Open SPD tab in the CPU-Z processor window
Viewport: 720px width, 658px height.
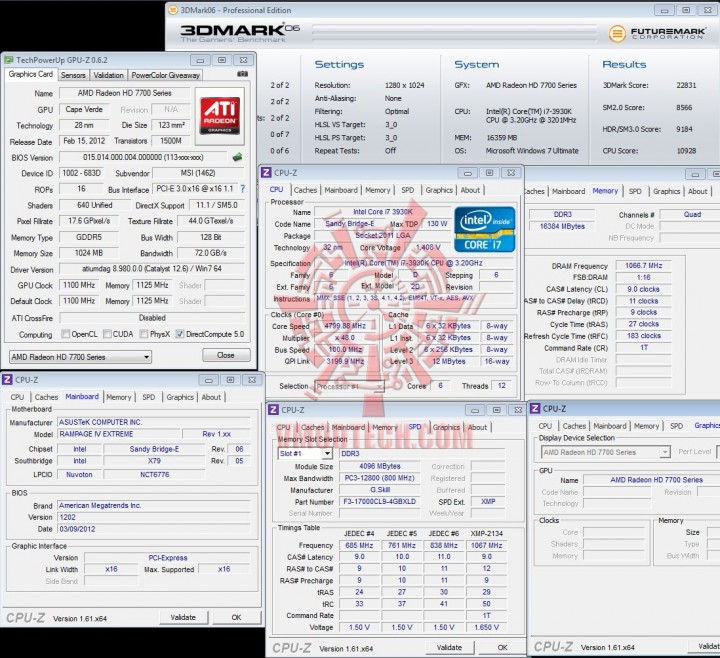[x=408, y=190]
